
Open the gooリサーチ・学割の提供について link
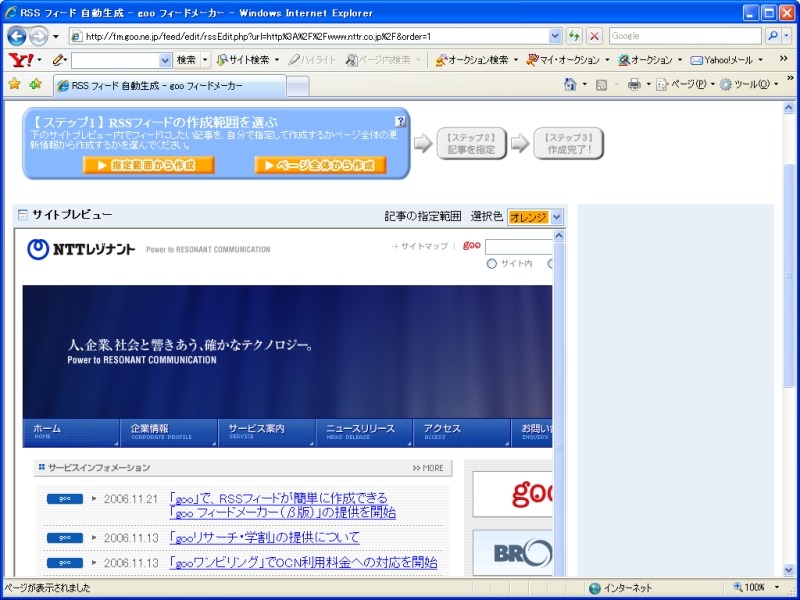click(264, 537)
